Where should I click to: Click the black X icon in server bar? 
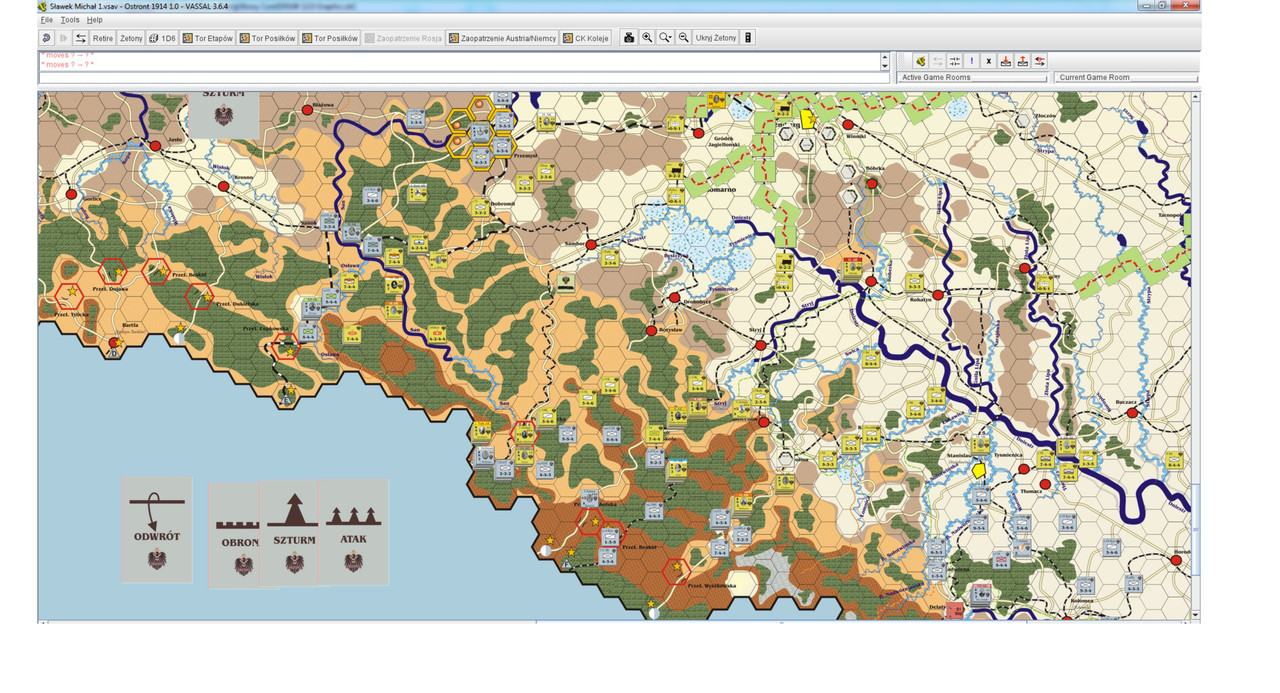(x=989, y=61)
